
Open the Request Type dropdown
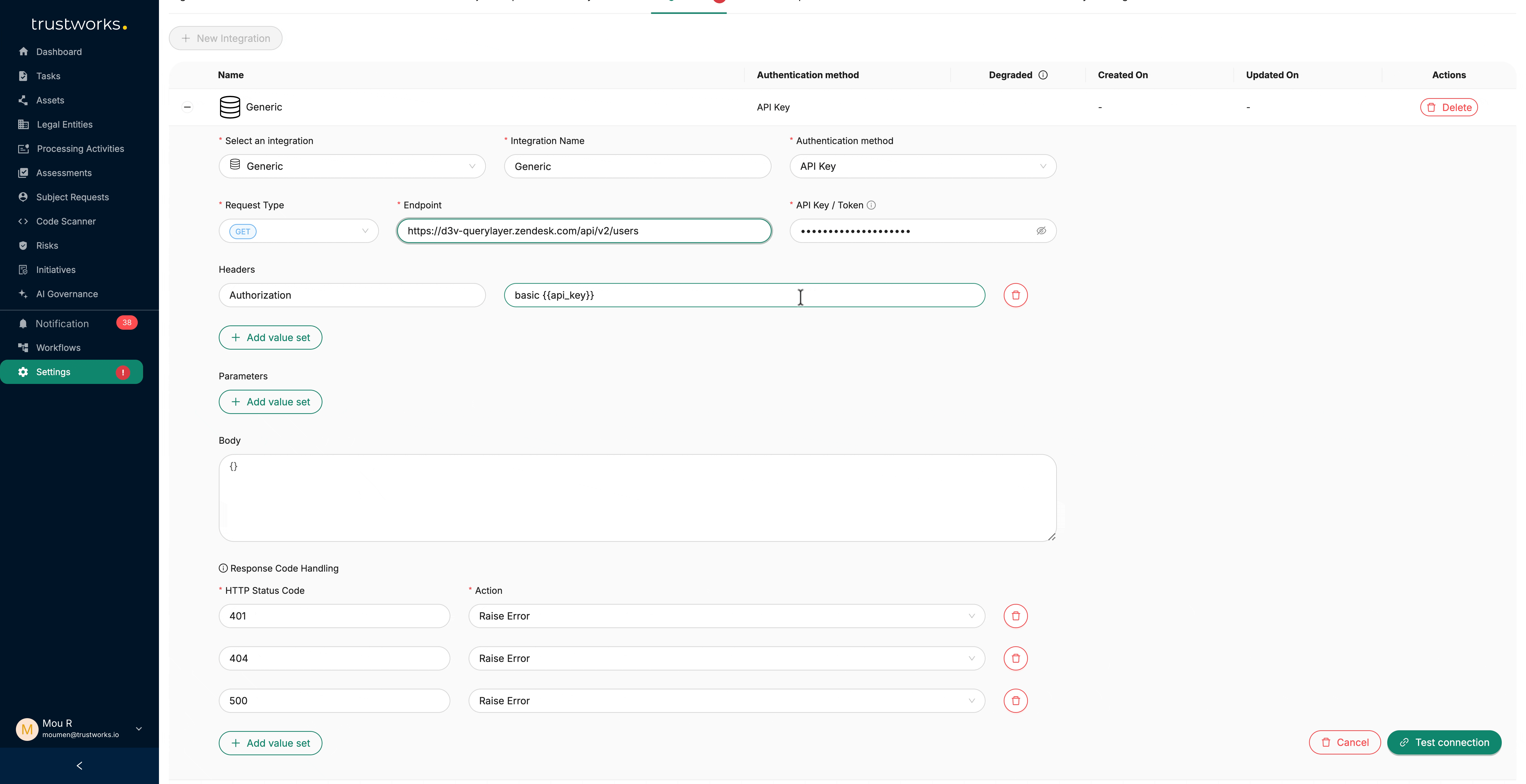pyautogui.click(x=298, y=231)
